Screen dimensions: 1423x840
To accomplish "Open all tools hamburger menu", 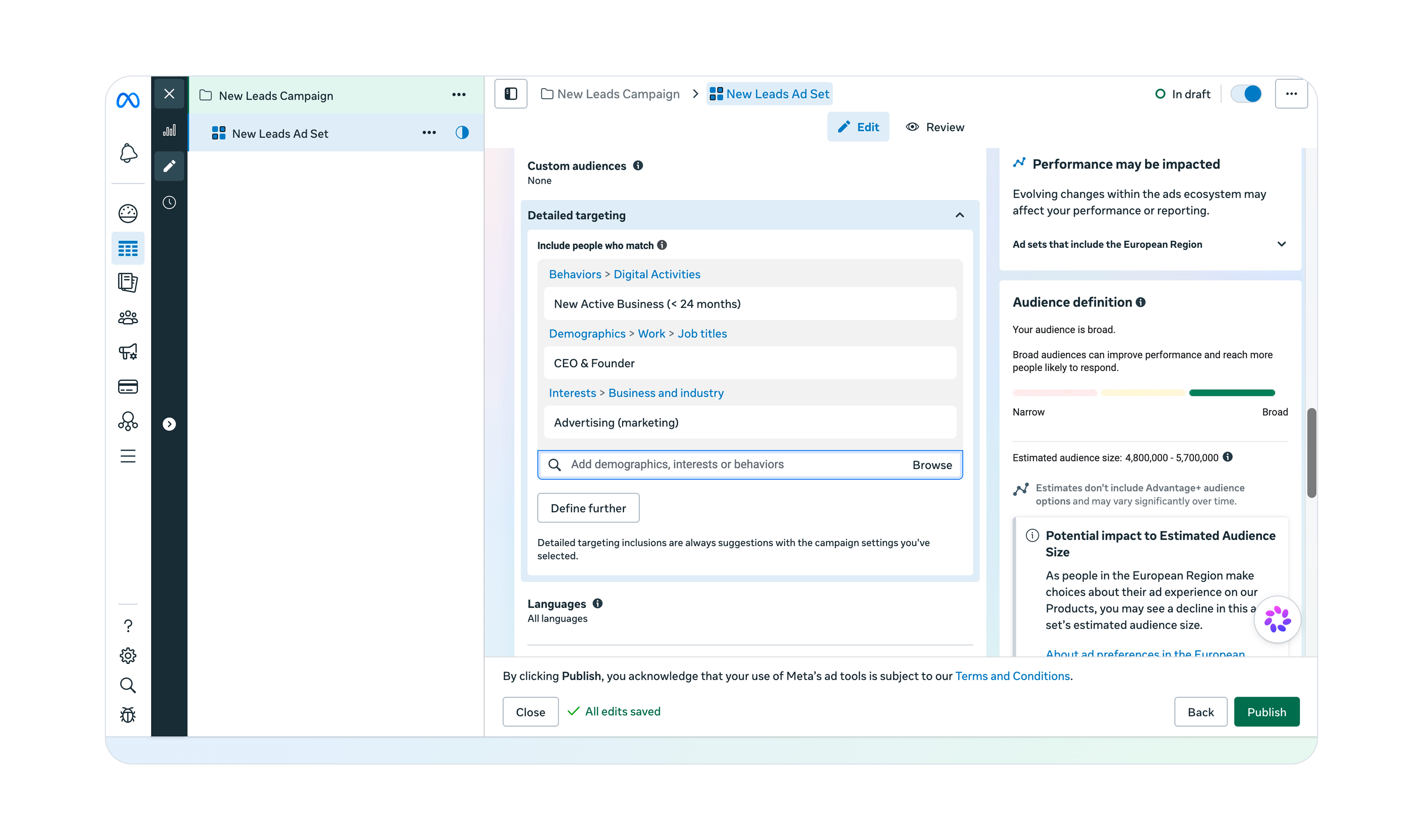I will (128, 456).
